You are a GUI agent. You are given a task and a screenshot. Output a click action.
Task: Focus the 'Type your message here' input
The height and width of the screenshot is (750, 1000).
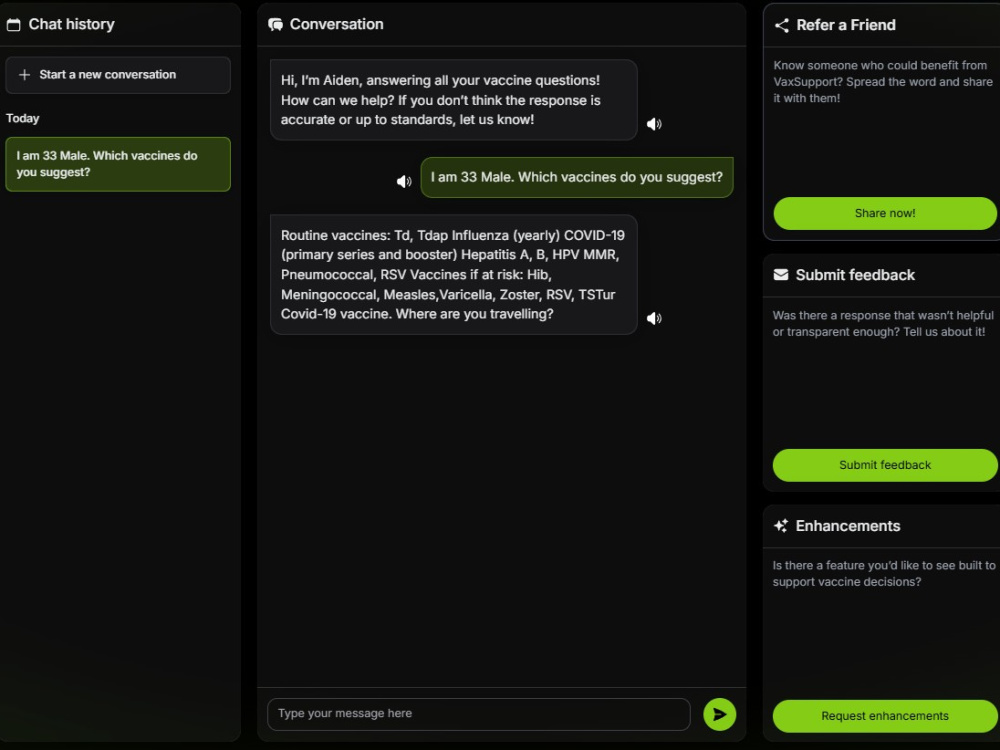(478, 714)
